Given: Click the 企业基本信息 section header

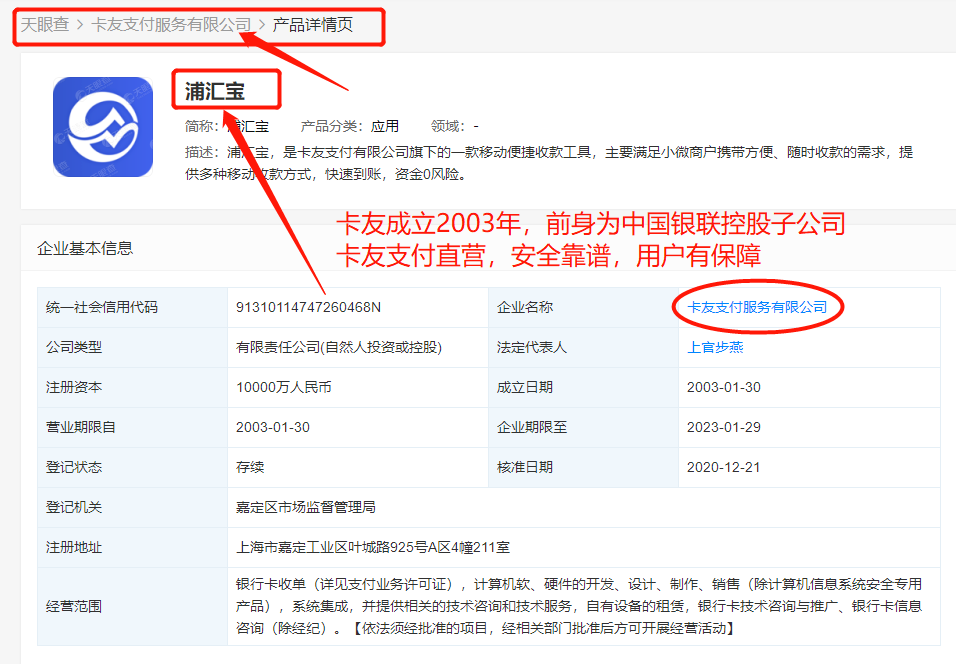Looking at the screenshot, I should click(85, 248).
